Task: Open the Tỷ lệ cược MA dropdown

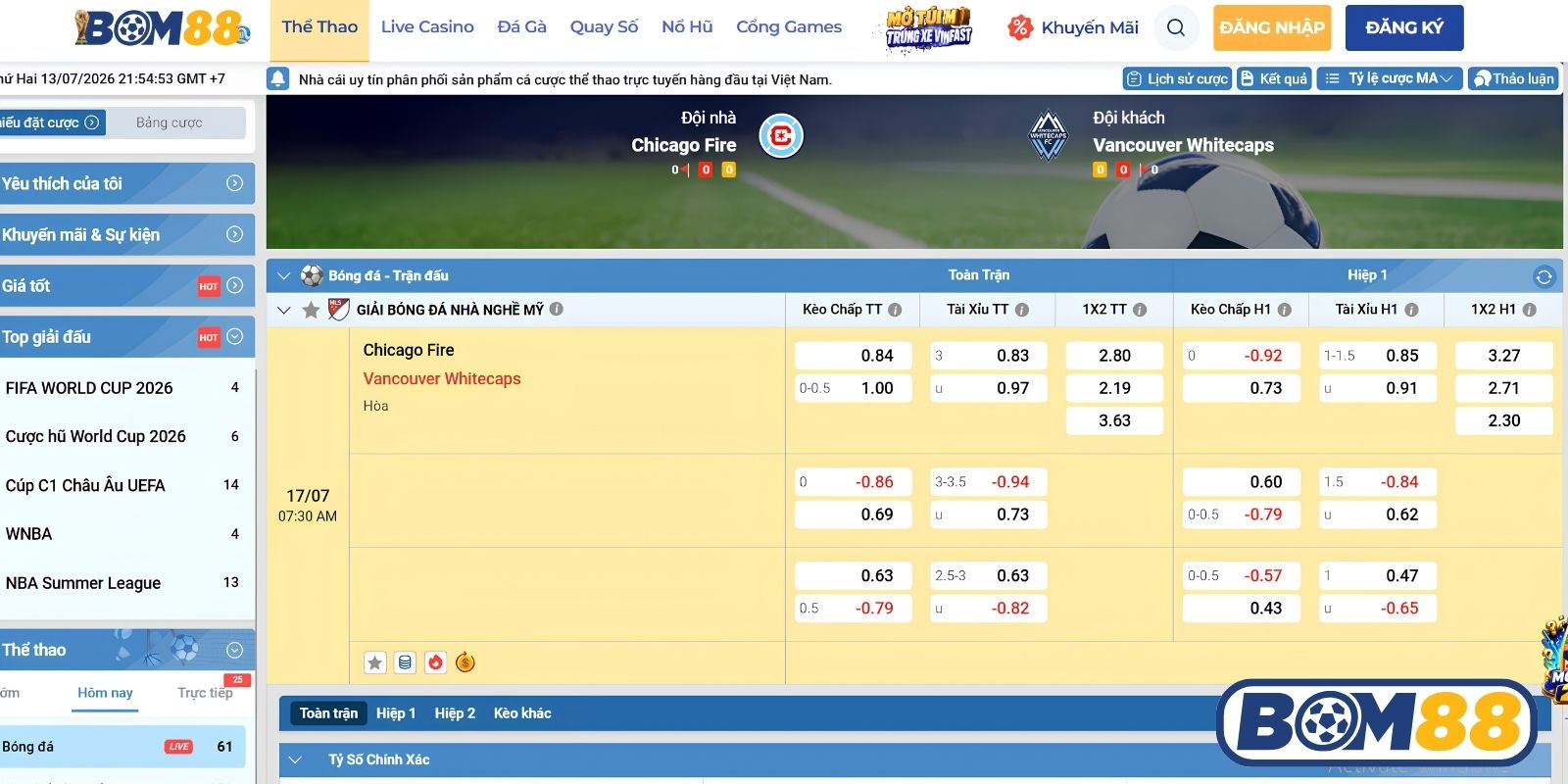Action: pos(1390,78)
